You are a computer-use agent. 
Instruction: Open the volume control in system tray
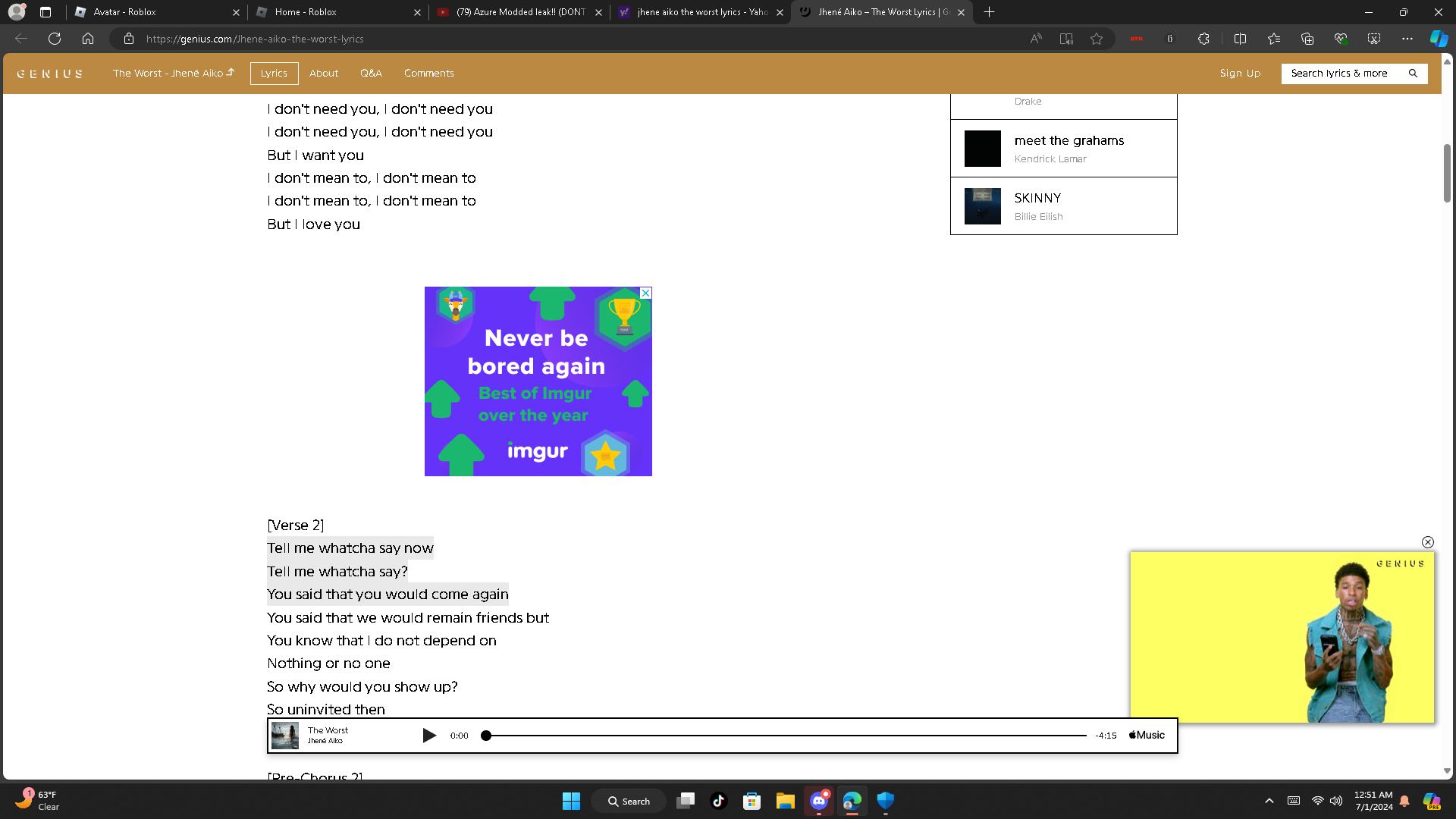click(1336, 801)
